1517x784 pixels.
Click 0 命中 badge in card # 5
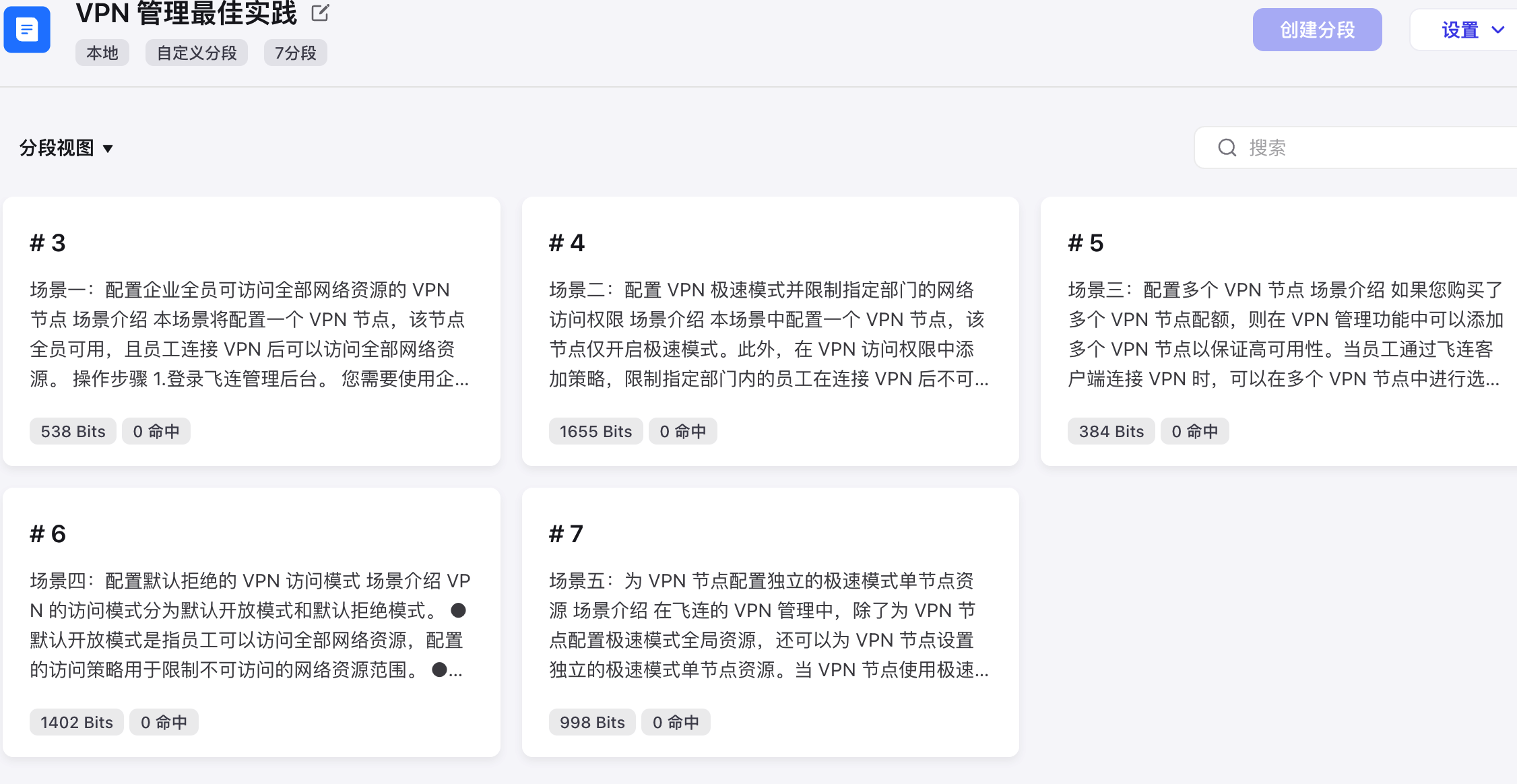(1195, 431)
